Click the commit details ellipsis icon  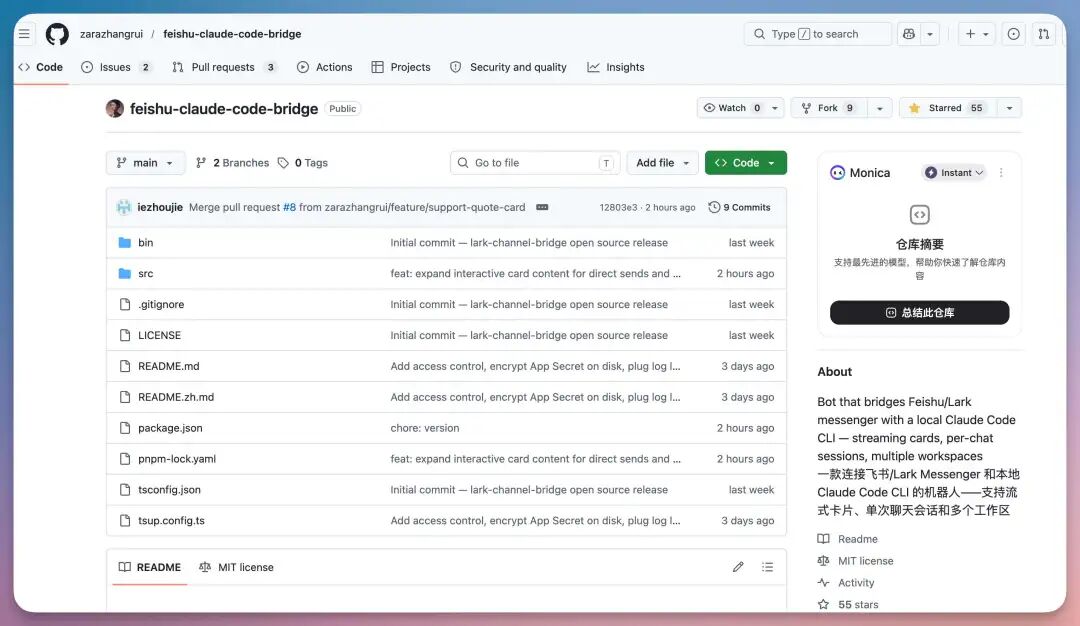(542, 207)
